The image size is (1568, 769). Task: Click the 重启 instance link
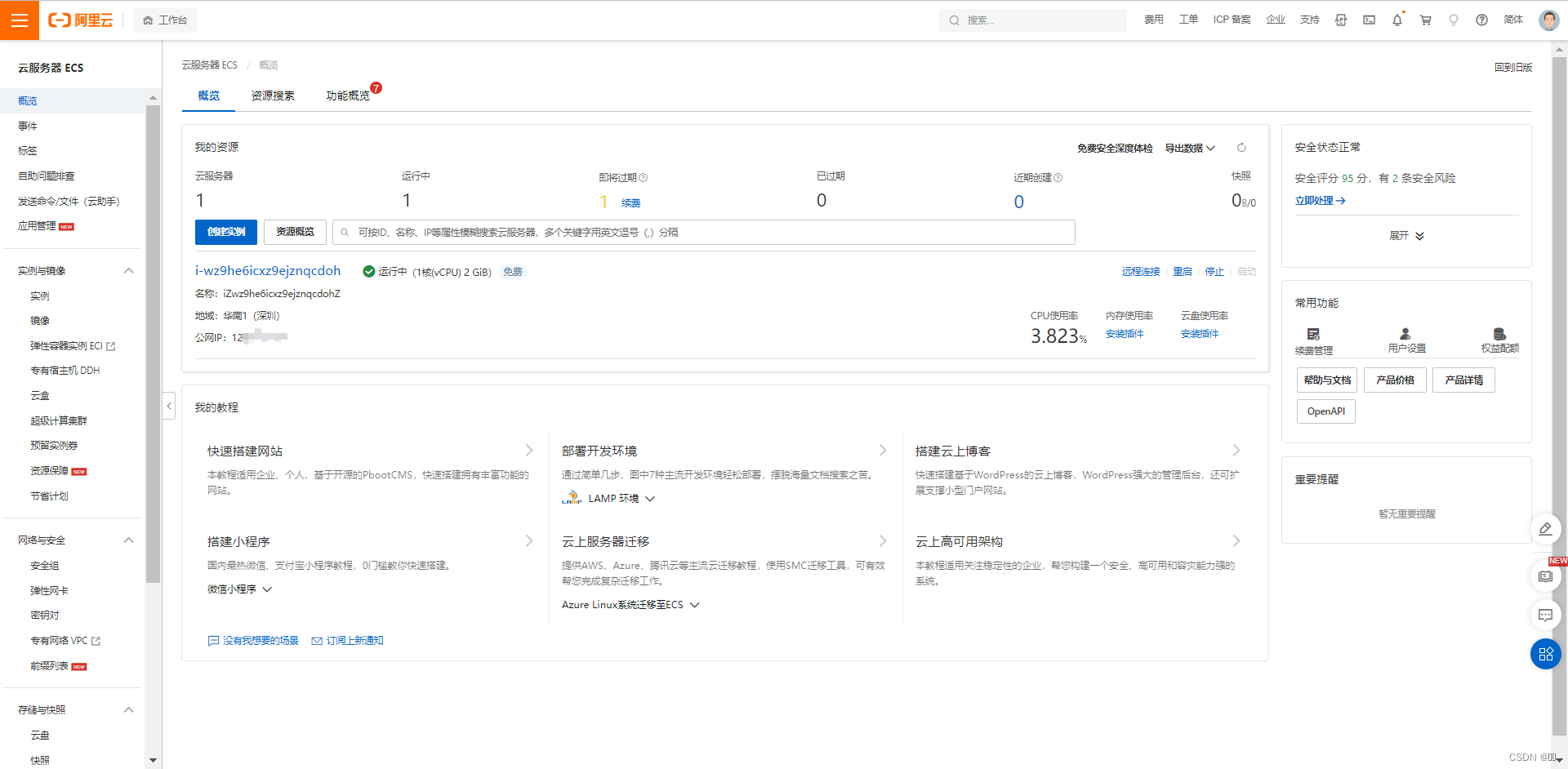[x=1183, y=272]
